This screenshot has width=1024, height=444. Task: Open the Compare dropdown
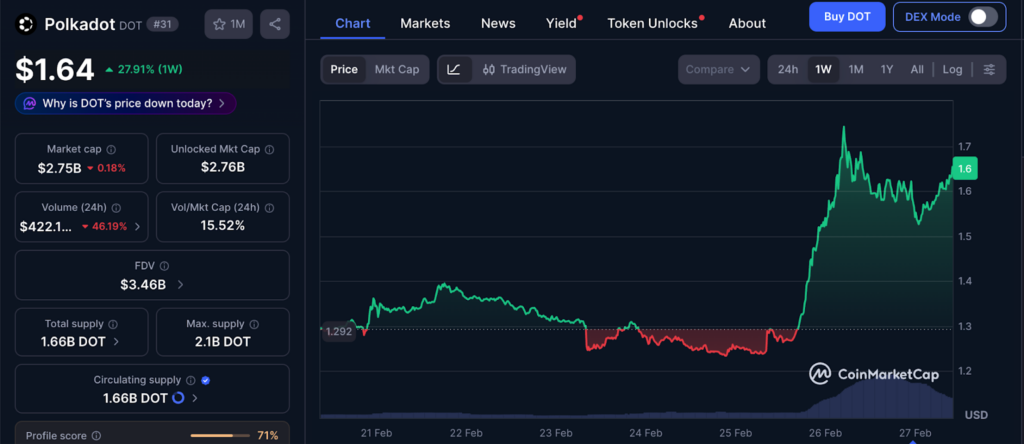(718, 70)
